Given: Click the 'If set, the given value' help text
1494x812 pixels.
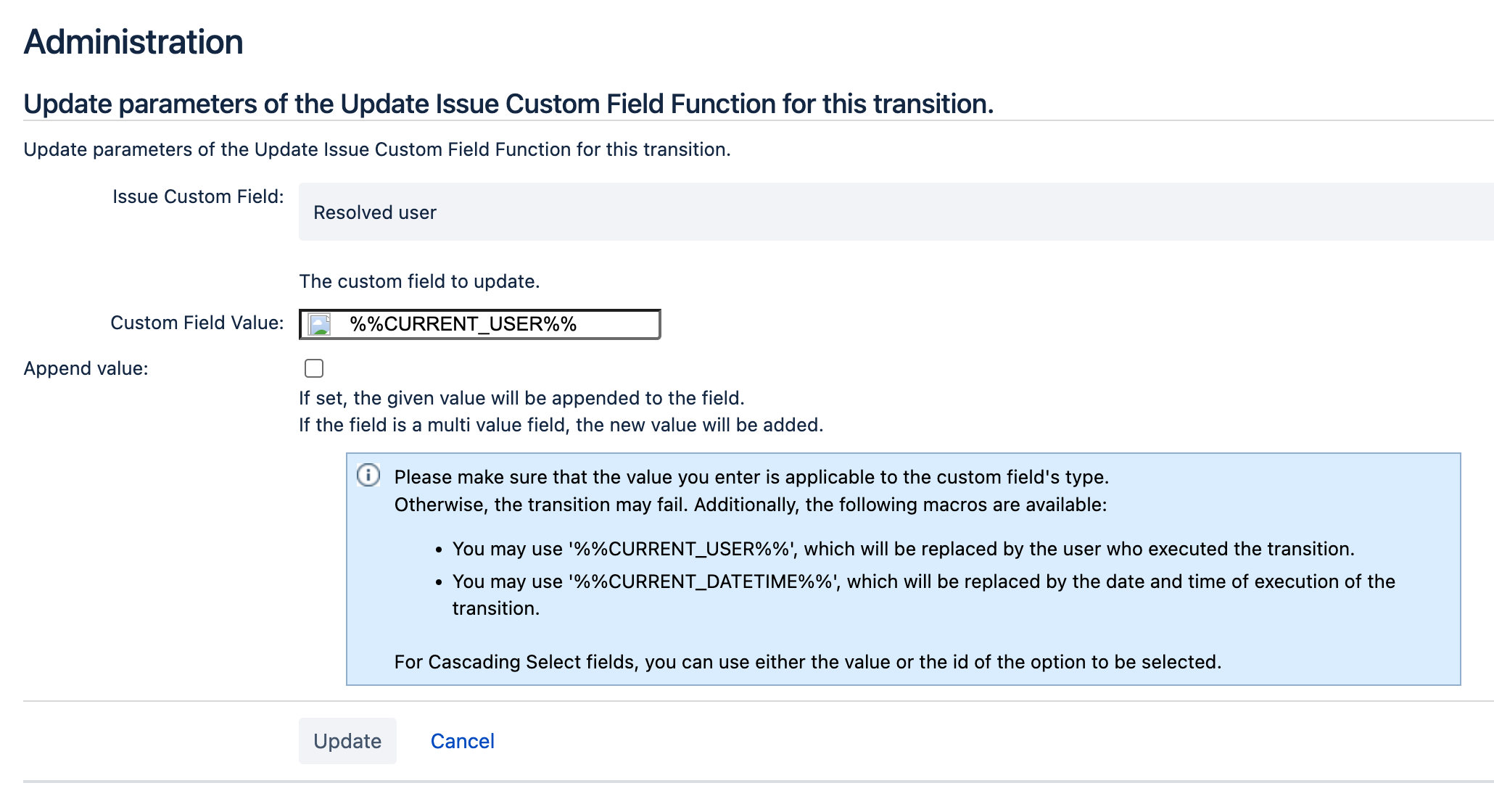Looking at the screenshot, I should point(521,397).
